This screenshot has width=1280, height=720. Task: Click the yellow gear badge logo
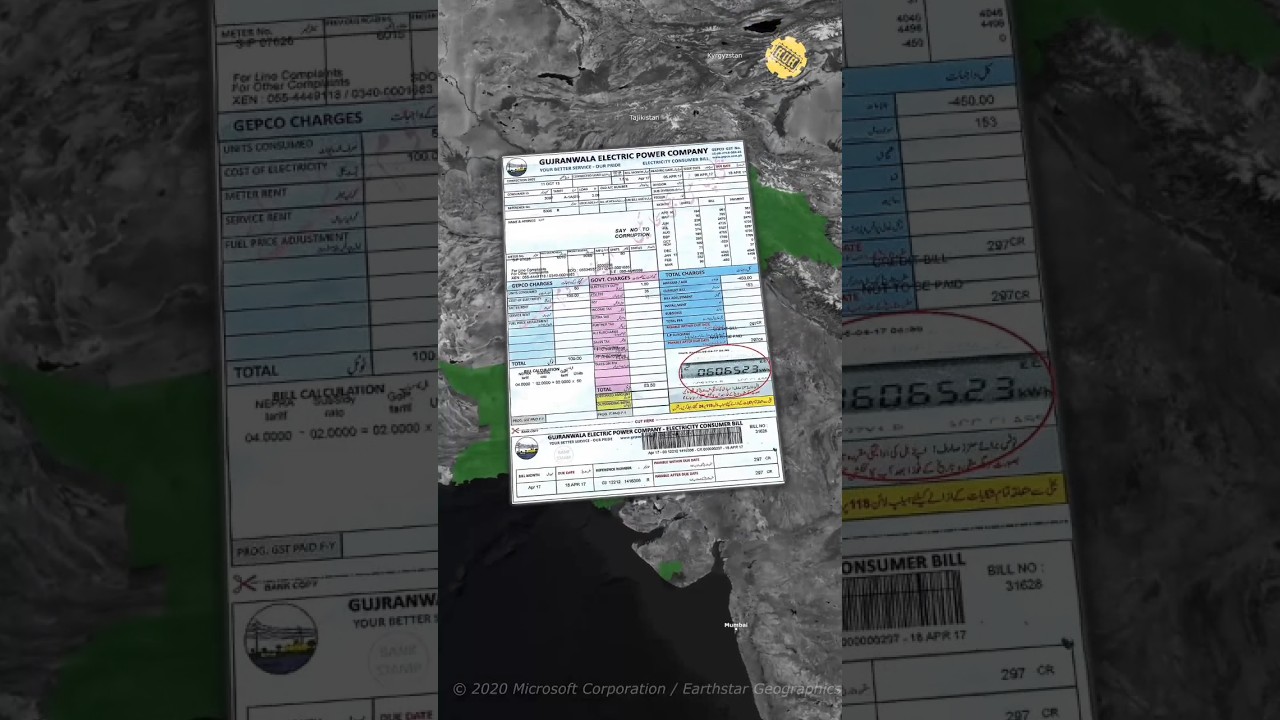click(786, 58)
